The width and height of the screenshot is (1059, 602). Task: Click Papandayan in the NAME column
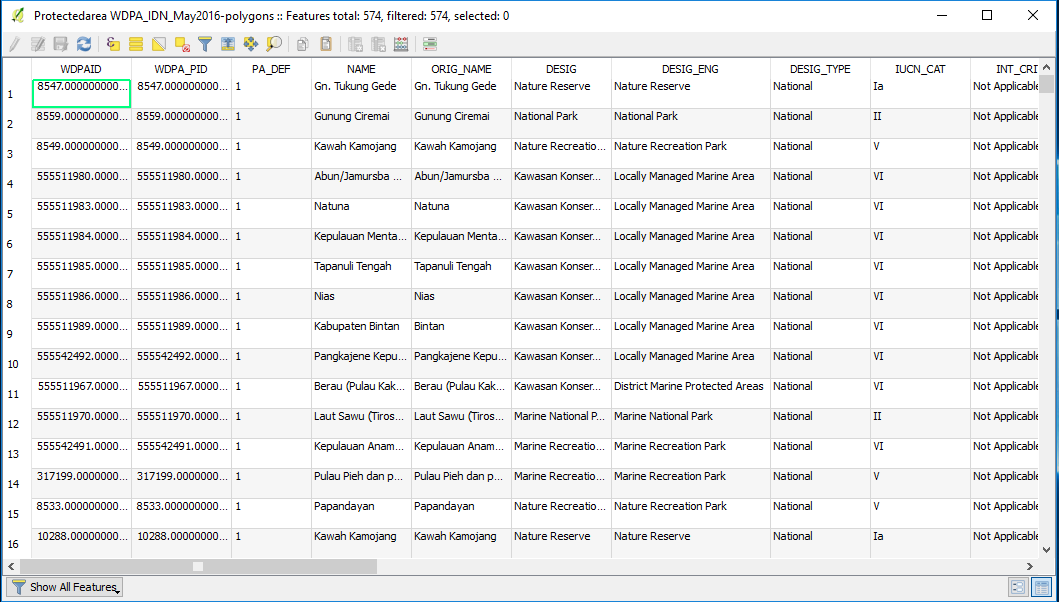(x=361, y=513)
